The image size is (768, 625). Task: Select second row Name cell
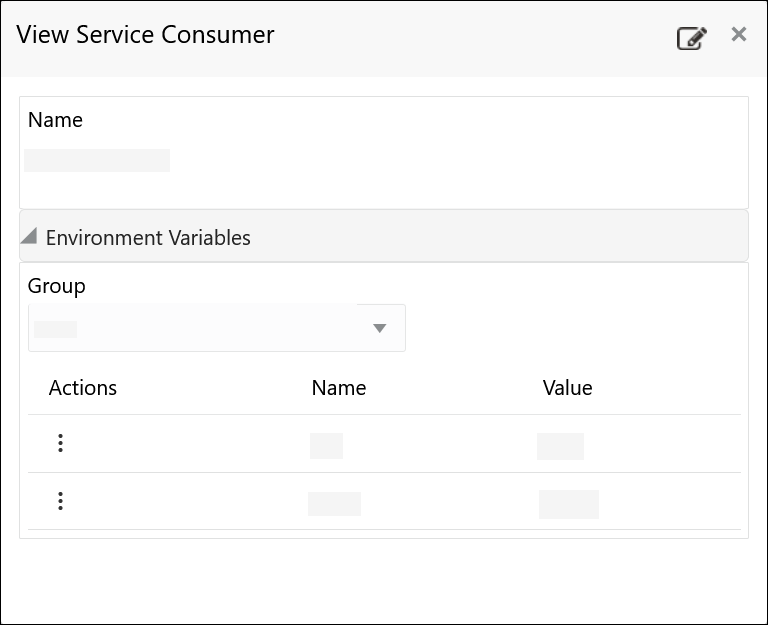(x=334, y=503)
